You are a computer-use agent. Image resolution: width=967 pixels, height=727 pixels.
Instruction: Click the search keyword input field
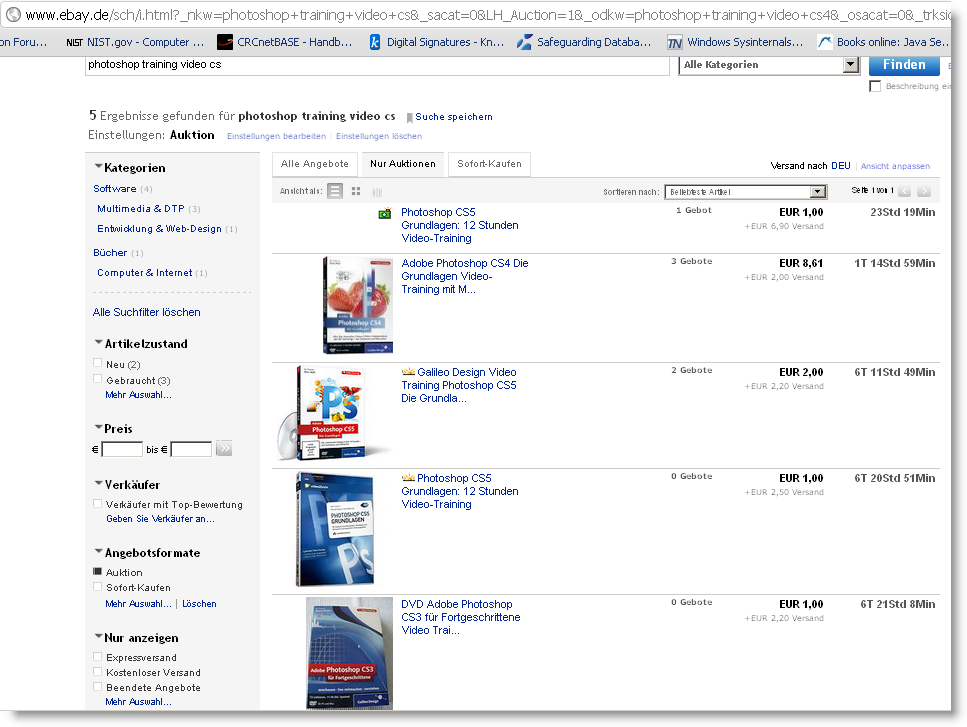(x=377, y=65)
